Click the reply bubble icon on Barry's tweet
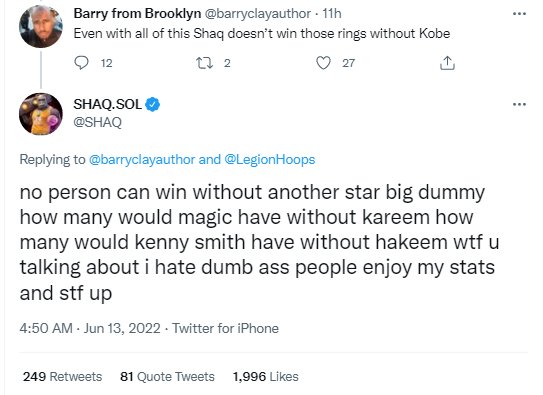The width and height of the screenshot is (543, 395). (x=82, y=63)
